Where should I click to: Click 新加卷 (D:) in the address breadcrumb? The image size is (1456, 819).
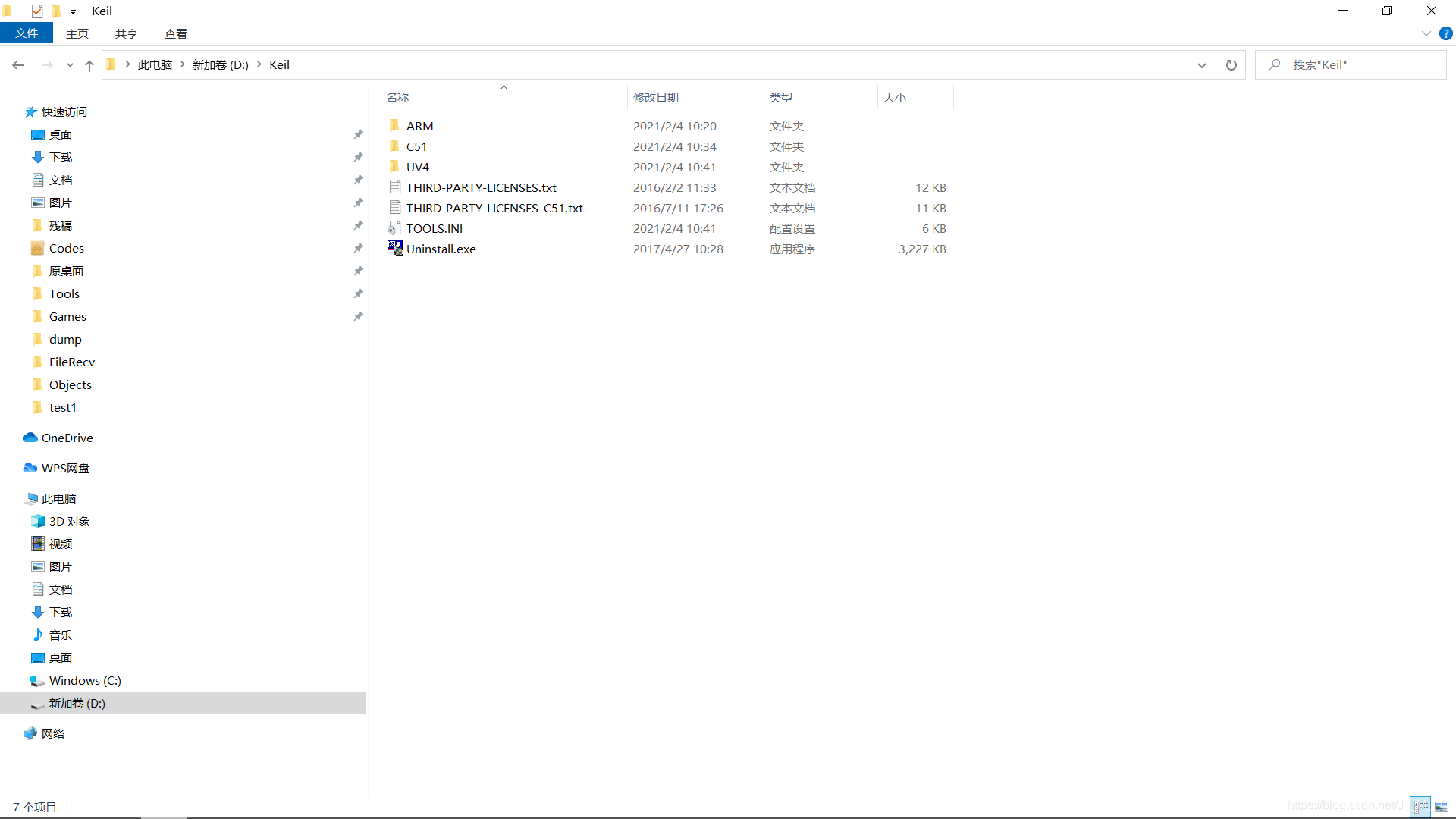point(220,65)
